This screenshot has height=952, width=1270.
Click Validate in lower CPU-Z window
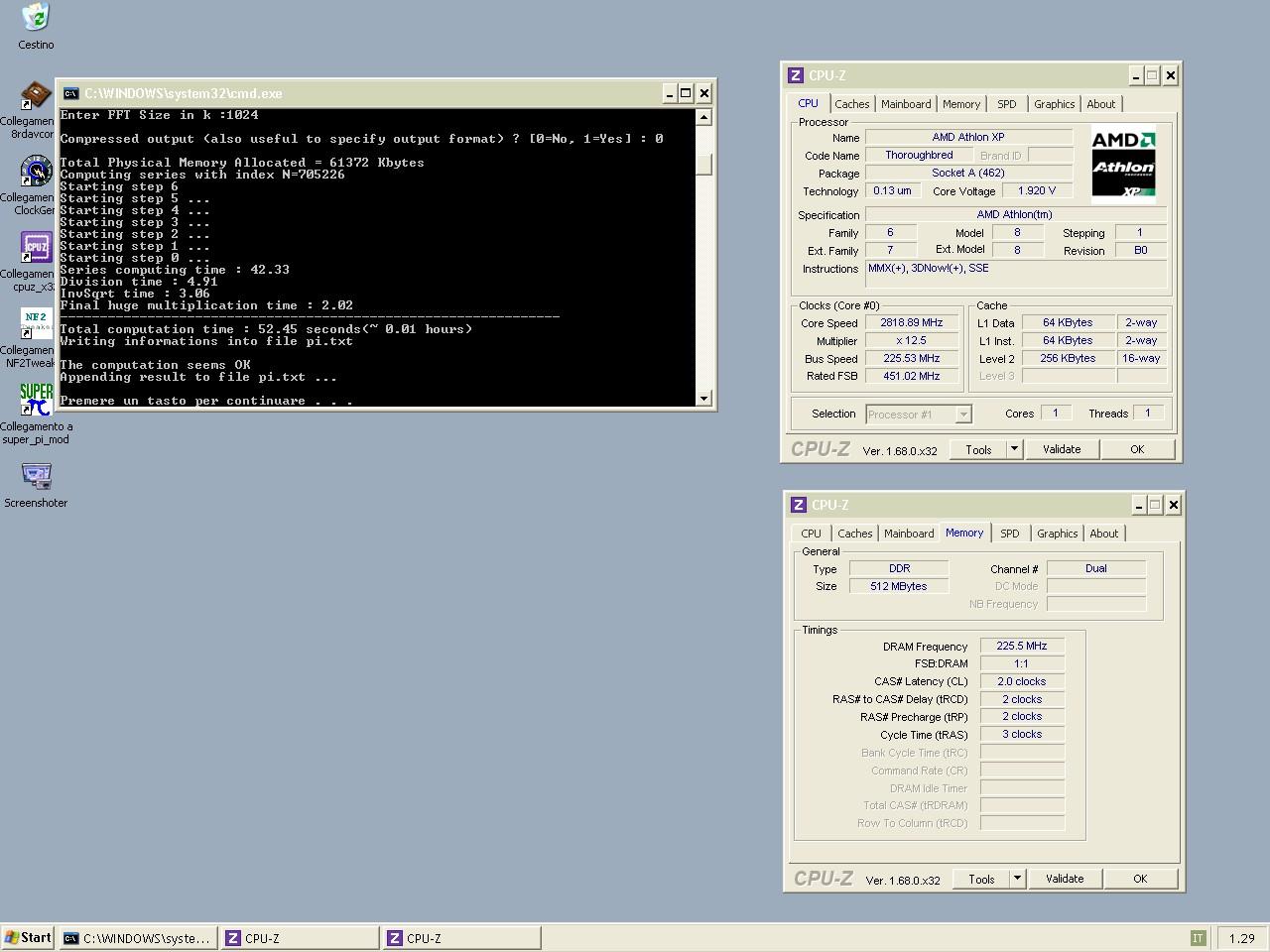click(1065, 879)
